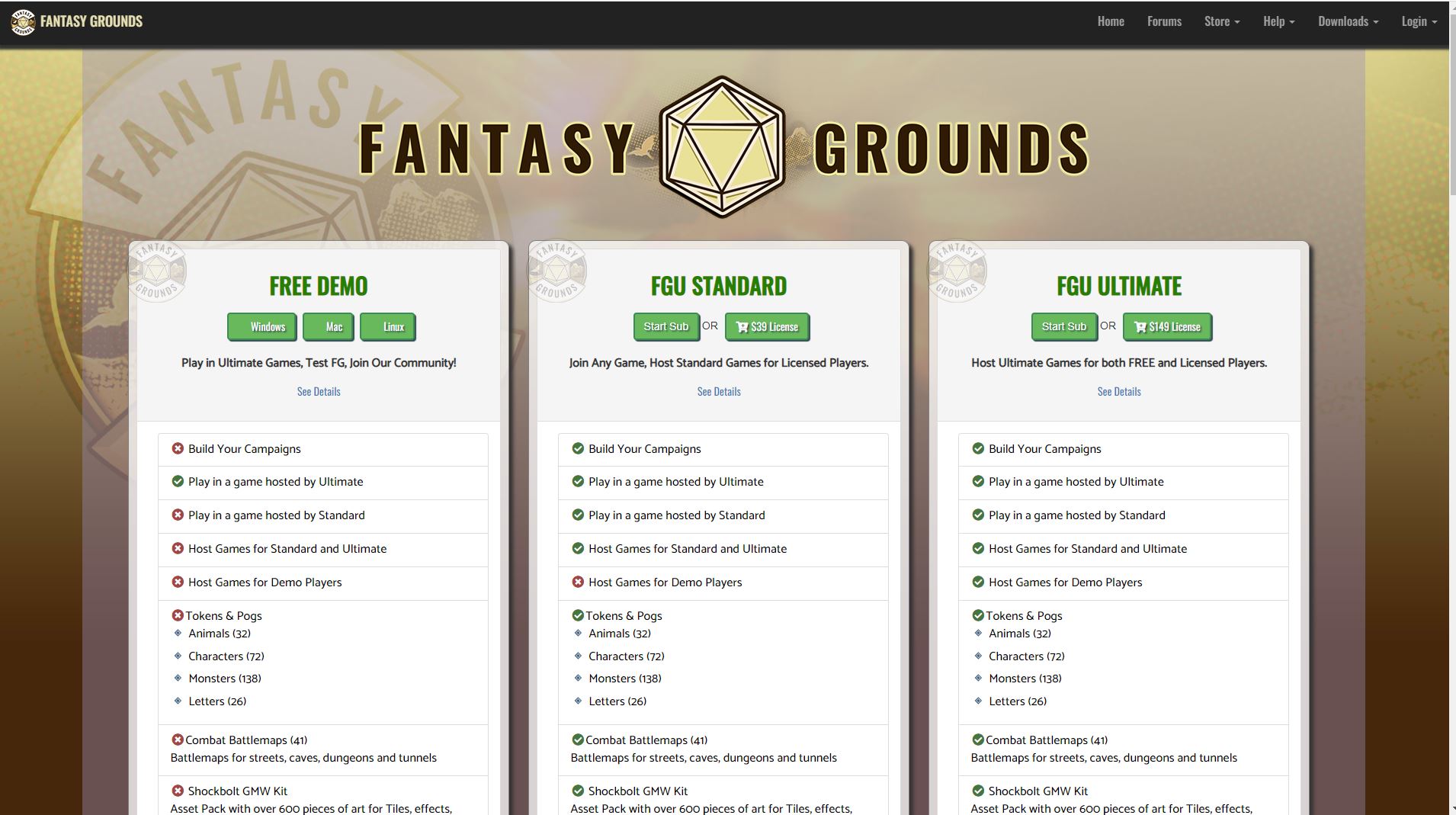Click green check beside FGU Standard Shockbolt GMW Kit

pos(578,791)
